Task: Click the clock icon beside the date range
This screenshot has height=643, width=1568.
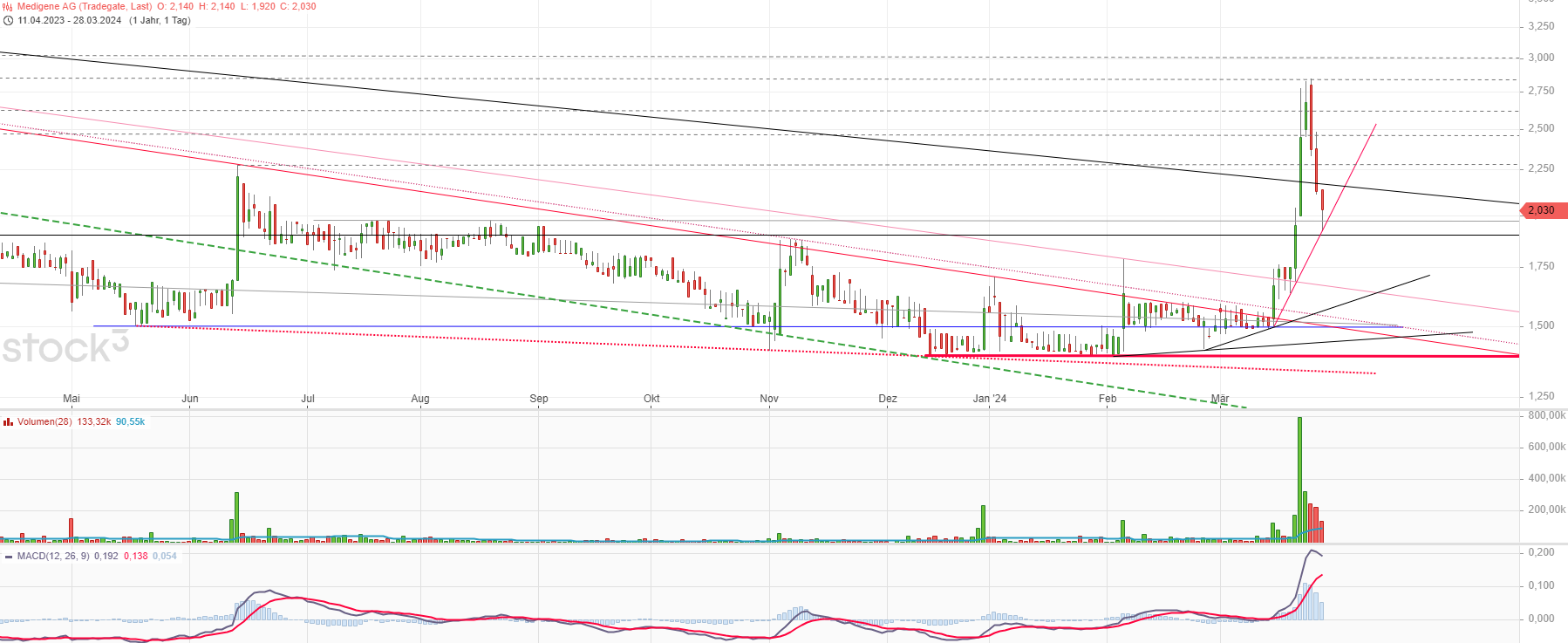Action: click(8, 20)
